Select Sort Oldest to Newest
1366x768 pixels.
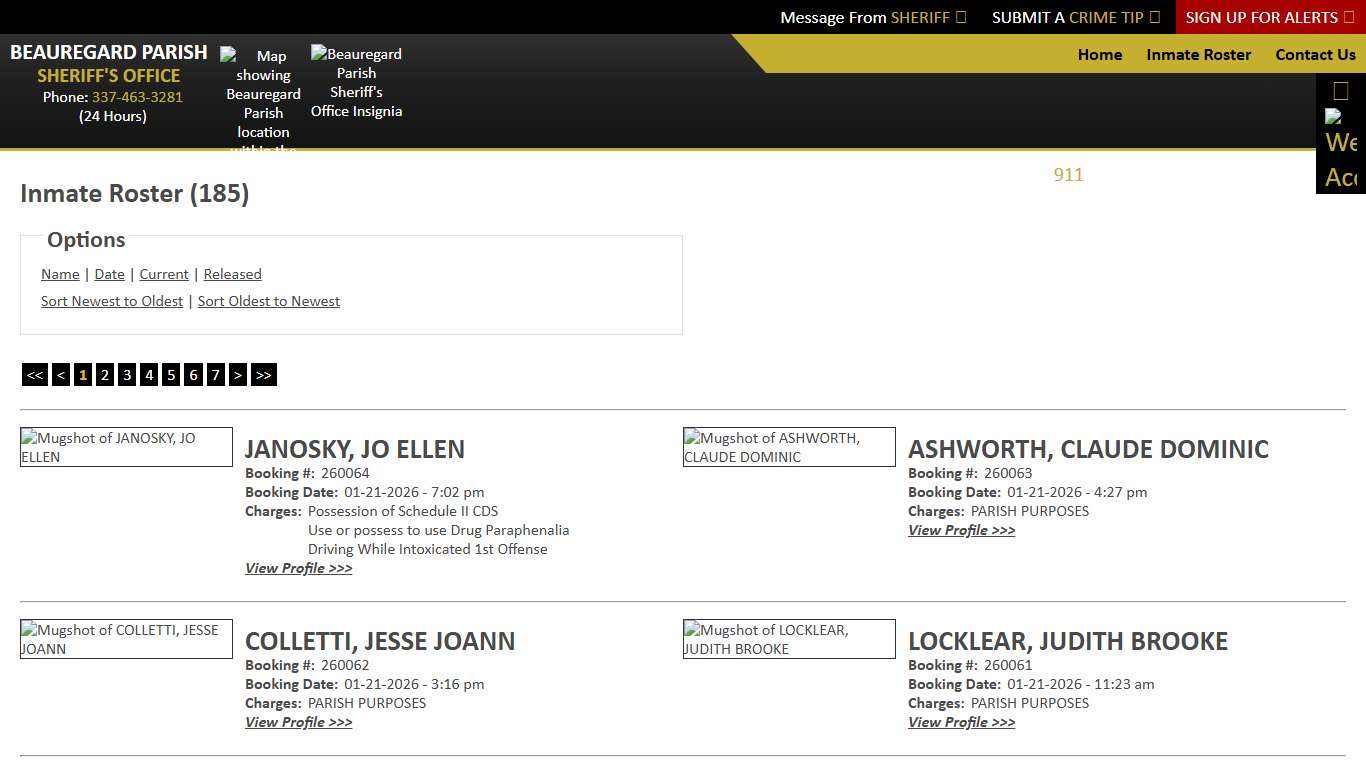tap(268, 301)
